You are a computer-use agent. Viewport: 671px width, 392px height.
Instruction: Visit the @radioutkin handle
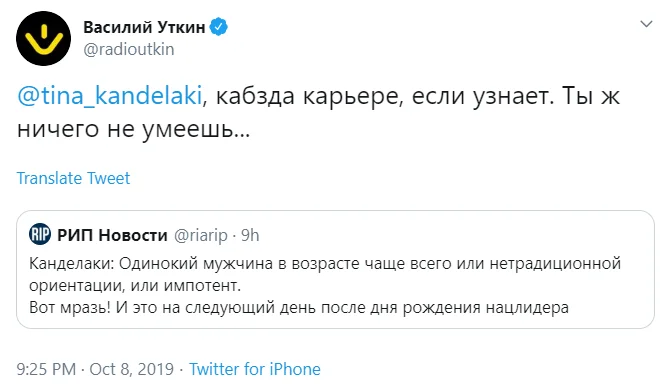click(129, 49)
